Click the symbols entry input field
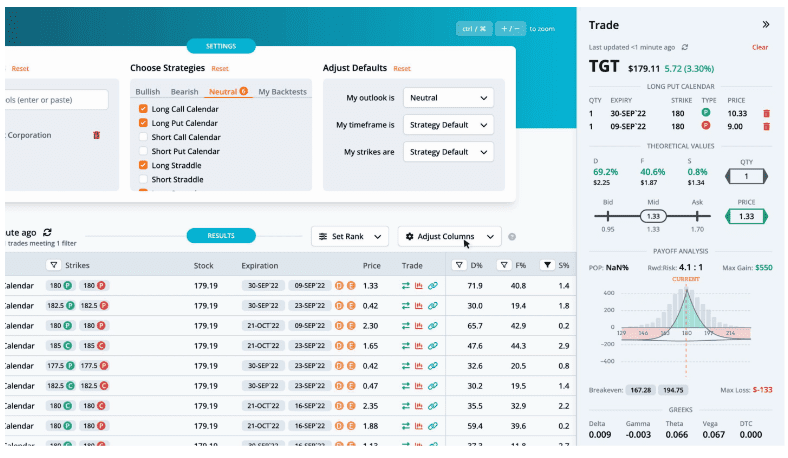This screenshot has height=458, width=788. pos(55,100)
